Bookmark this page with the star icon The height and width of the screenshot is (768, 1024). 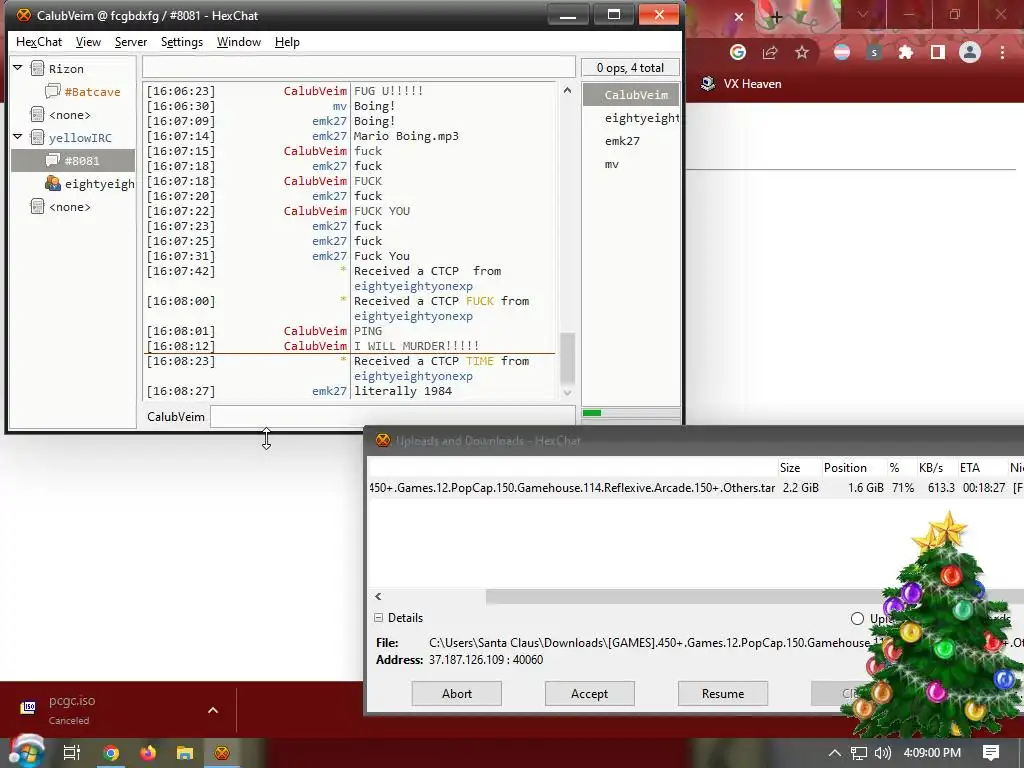click(803, 52)
